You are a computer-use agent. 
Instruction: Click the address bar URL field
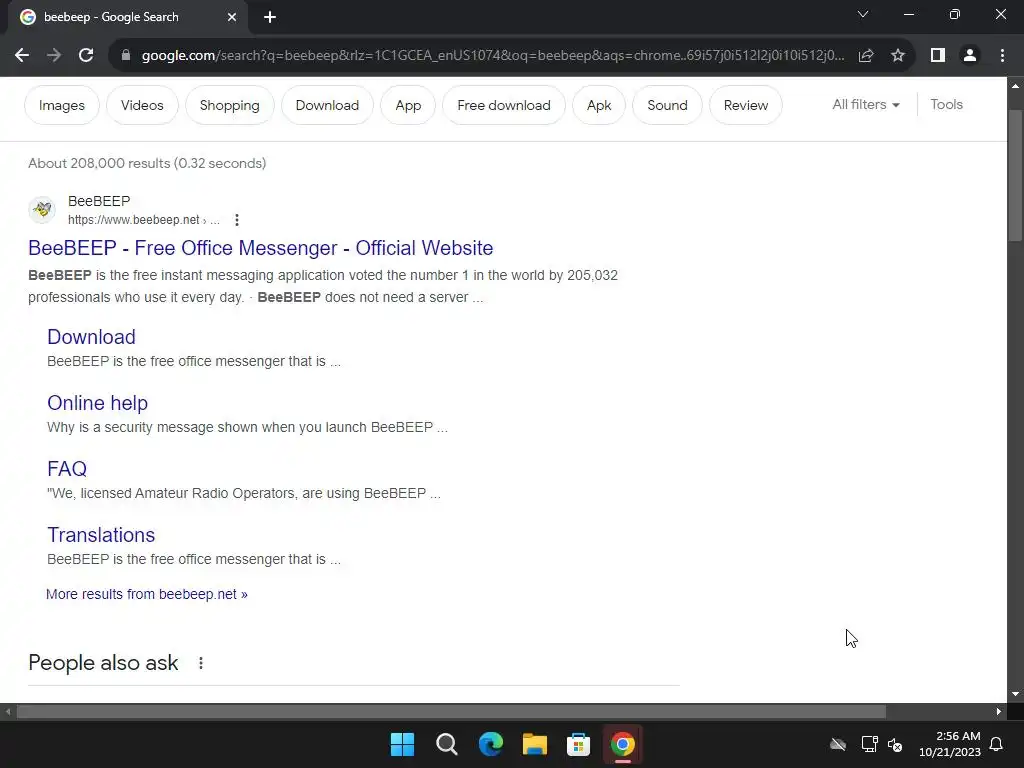pyautogui.click(x=492, y=56)
